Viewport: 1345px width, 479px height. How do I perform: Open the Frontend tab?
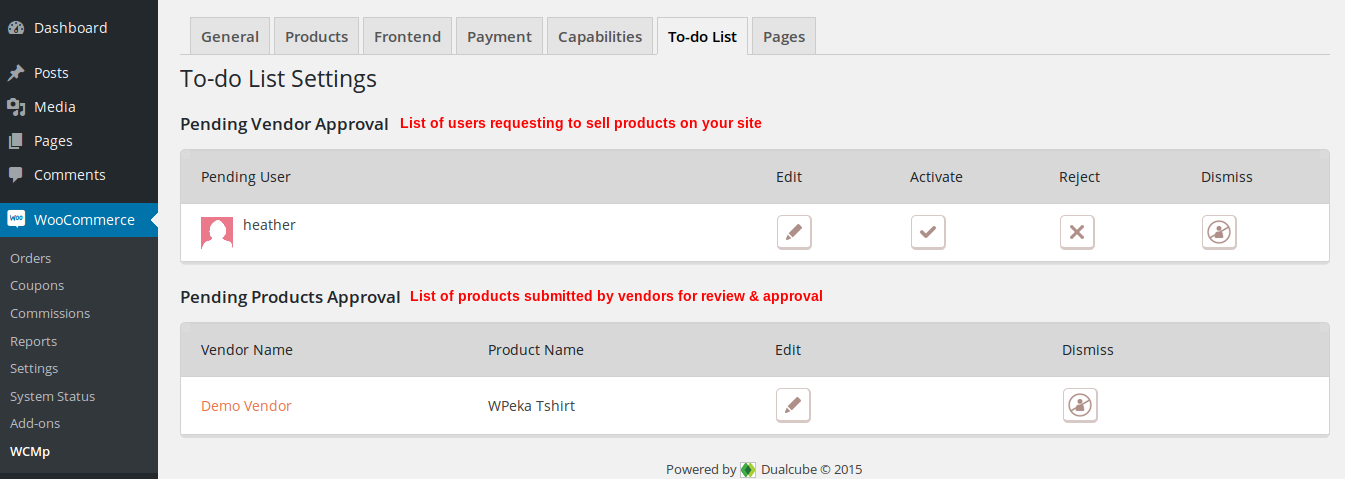click(x=407, y=37)
